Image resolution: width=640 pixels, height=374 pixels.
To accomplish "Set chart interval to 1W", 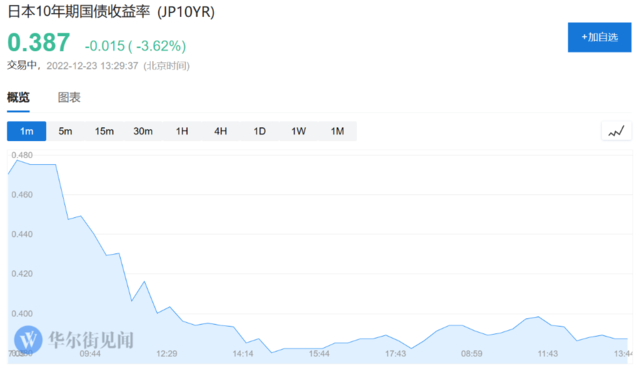I will pyautogui.click(x=298, y=131).
